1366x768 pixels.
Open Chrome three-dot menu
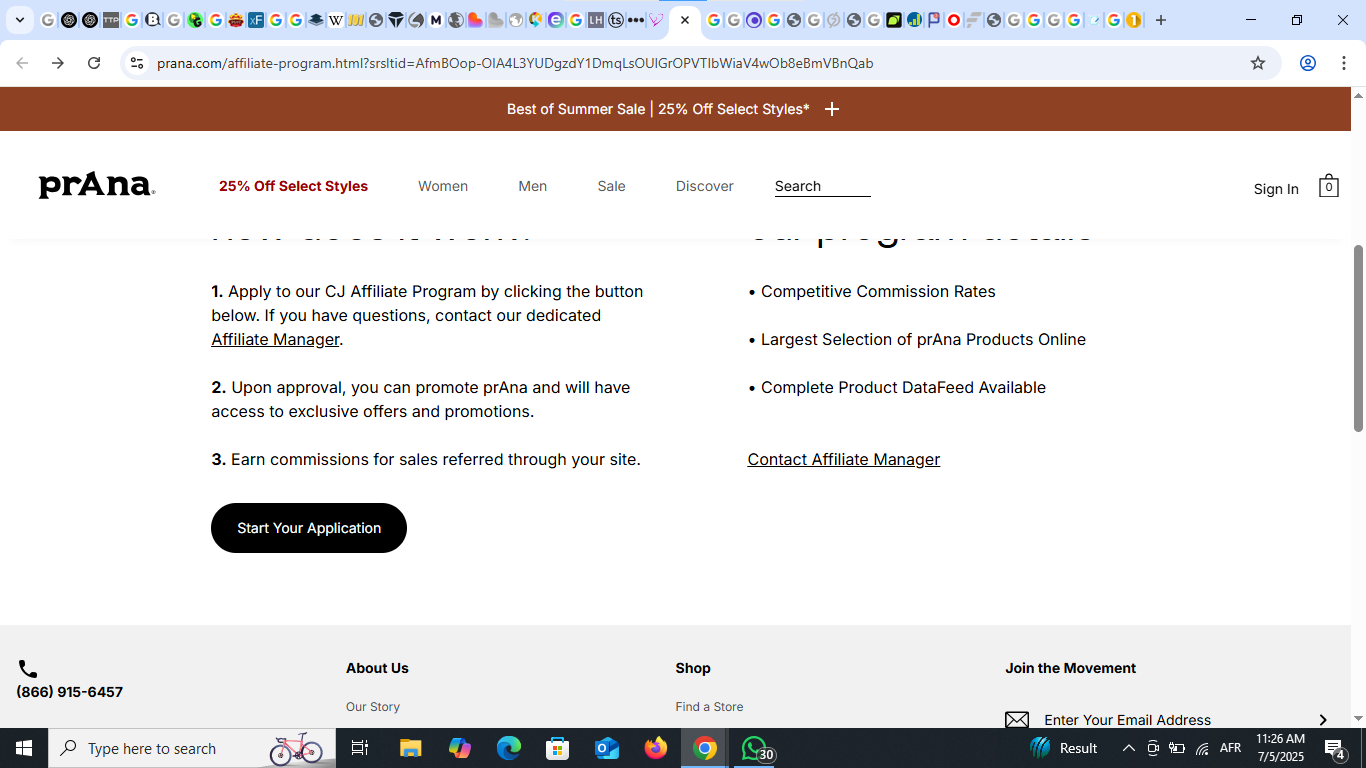pos(1344,63)
